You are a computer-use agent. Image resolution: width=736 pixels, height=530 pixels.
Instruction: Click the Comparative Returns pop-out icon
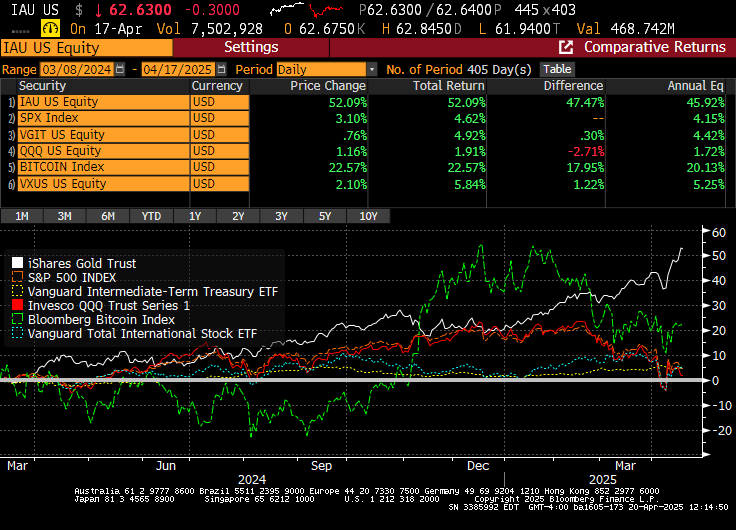tap(566, 47)
